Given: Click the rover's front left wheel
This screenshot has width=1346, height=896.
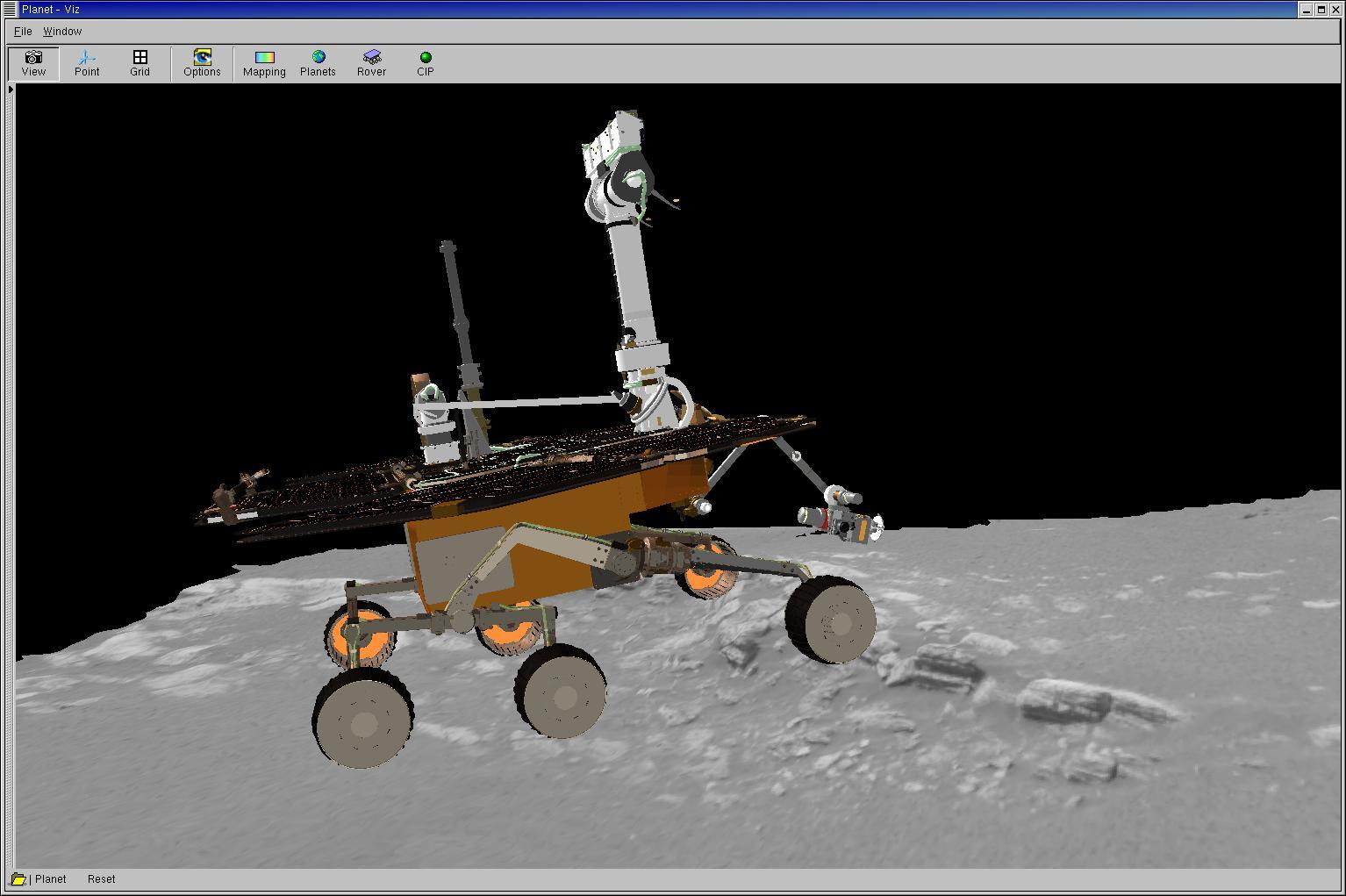Looking at the screenshot, I should click(x=363, y=720).
